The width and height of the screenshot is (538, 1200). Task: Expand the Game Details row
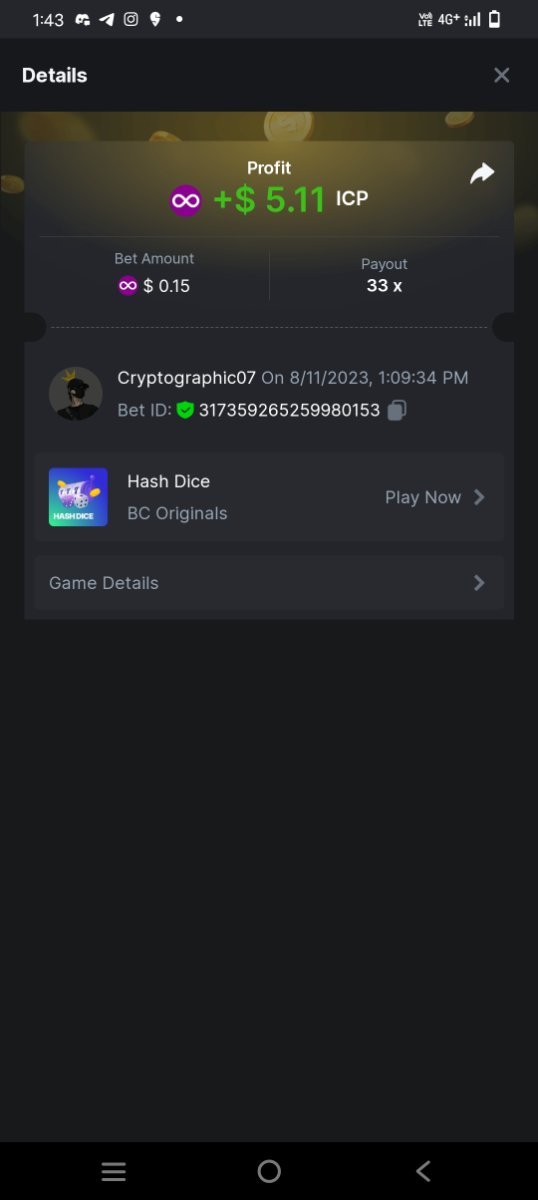click(x=269, y=583)
